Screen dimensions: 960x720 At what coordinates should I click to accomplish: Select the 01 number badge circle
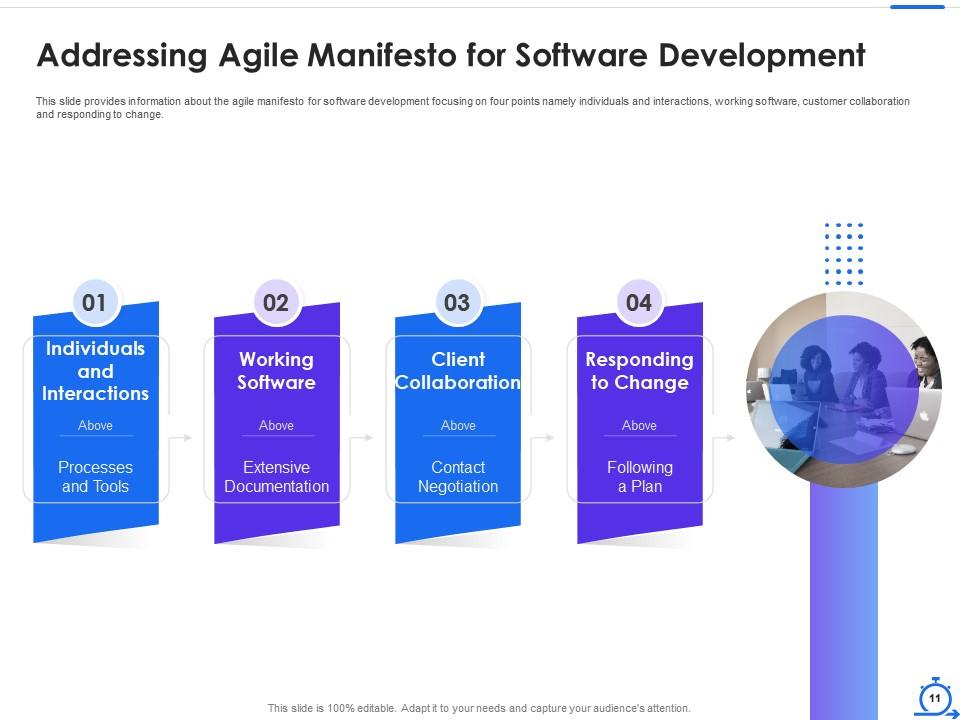pyautogui.click(x=95, y=302)
